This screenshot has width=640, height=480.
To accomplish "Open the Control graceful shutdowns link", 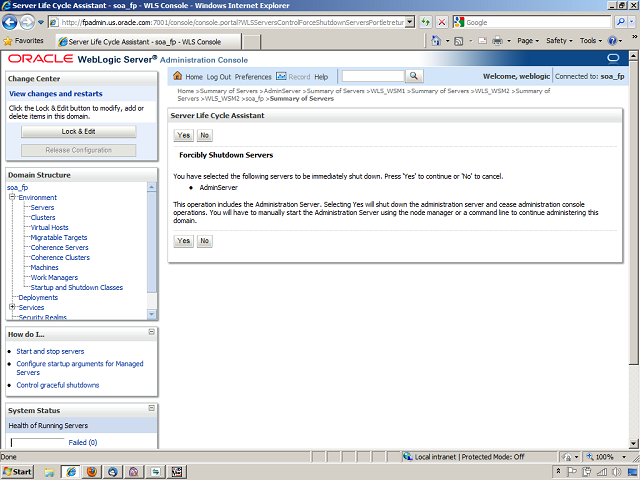I will [58, 385].
